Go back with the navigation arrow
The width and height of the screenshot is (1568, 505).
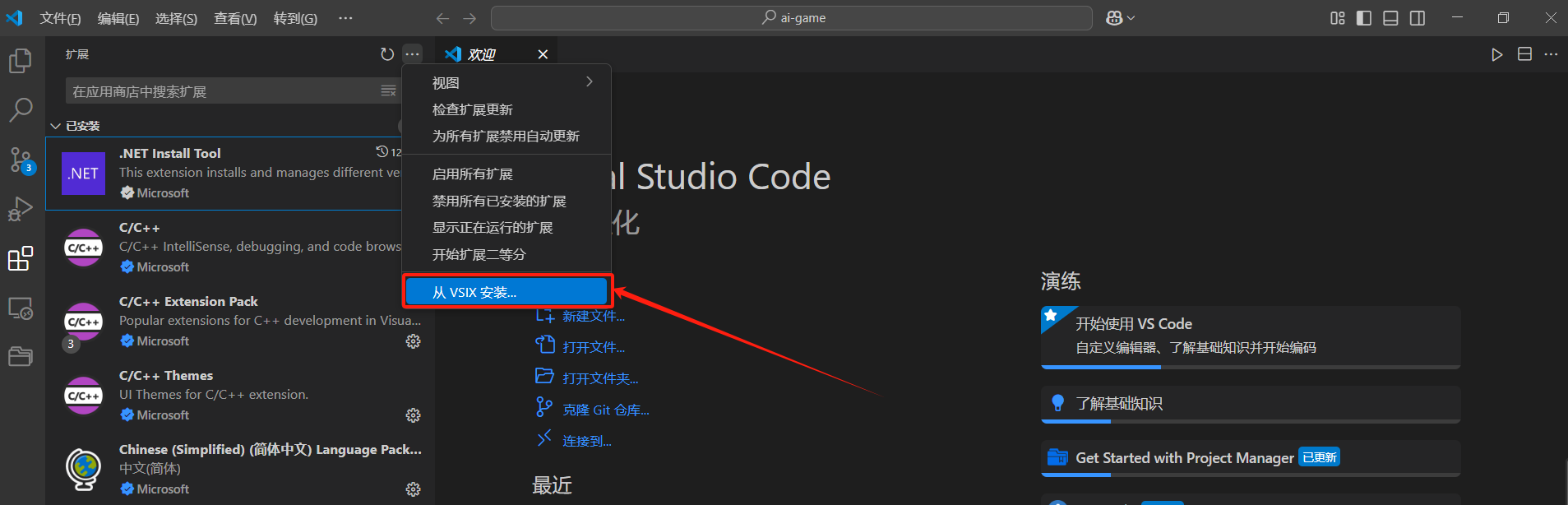coord(442,18)
